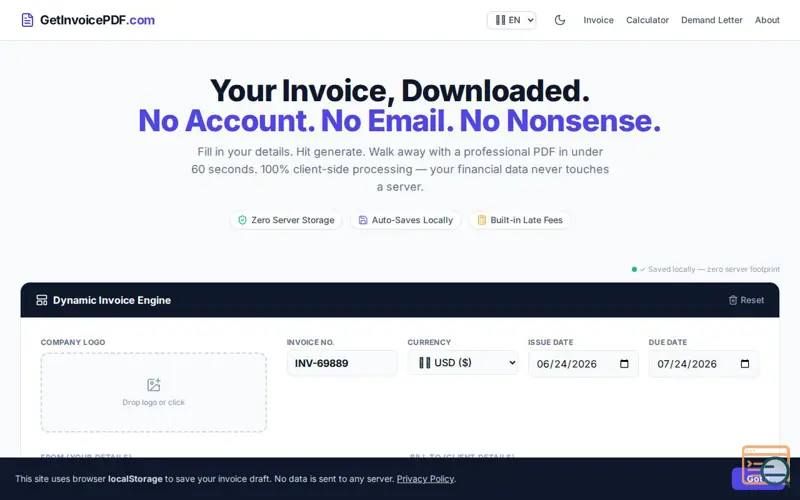This screenshot has width=800, height=500.
Task: Open the Calculator nav item
Action: 647,20
